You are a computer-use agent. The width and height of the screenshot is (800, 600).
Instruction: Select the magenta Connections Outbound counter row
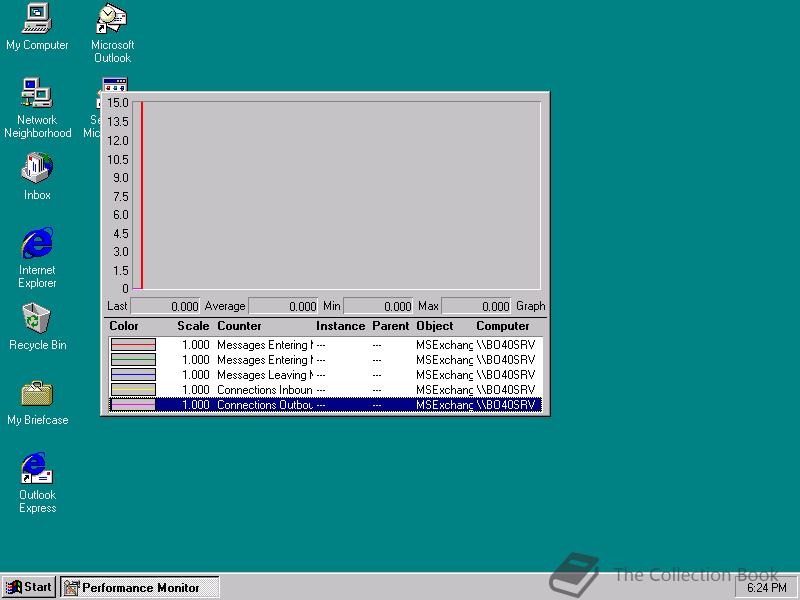click(x=325, y=405)
